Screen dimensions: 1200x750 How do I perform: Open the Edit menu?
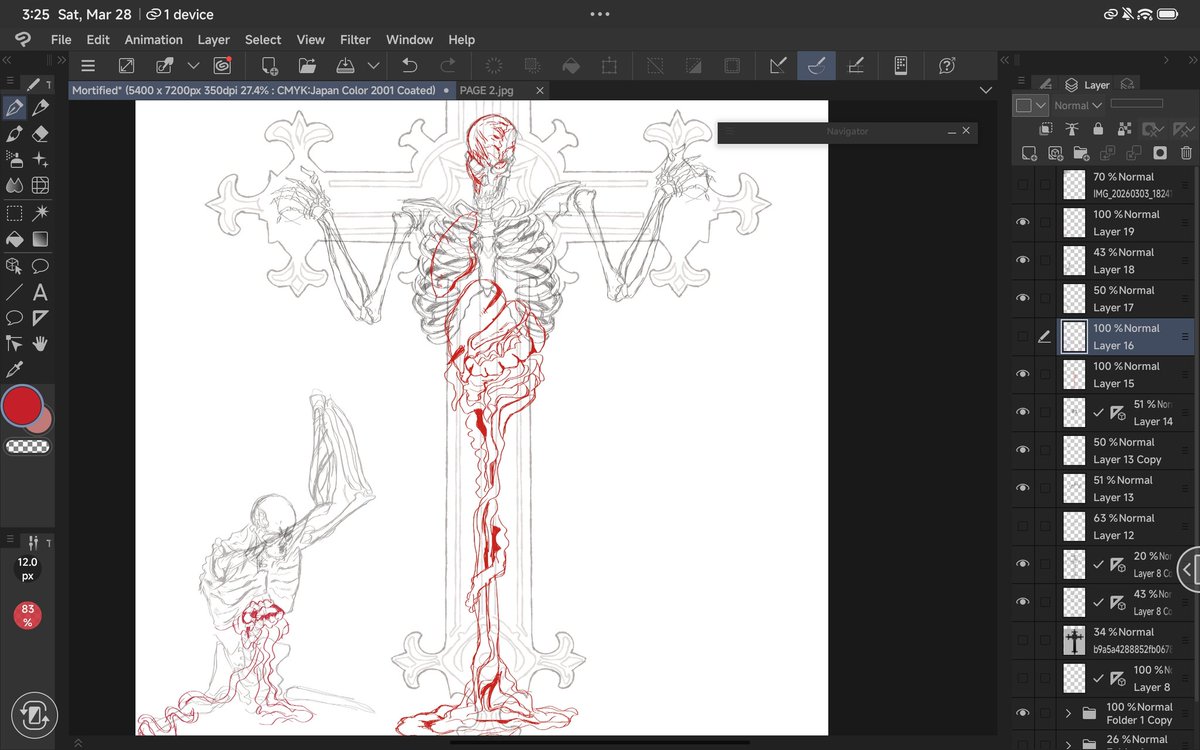click(98, 39)
